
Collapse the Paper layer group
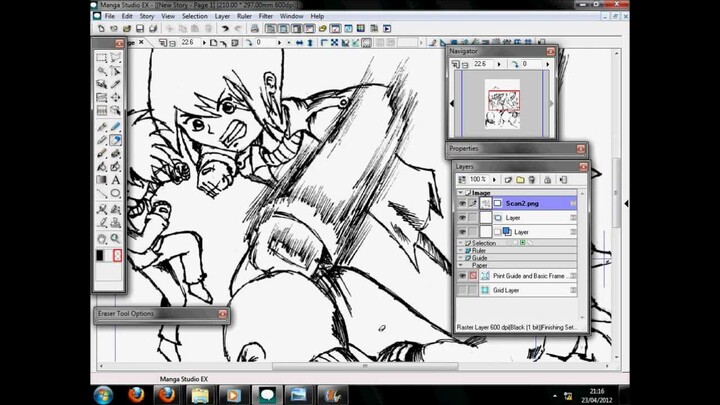pyautogui.click(x=461, y=265)
